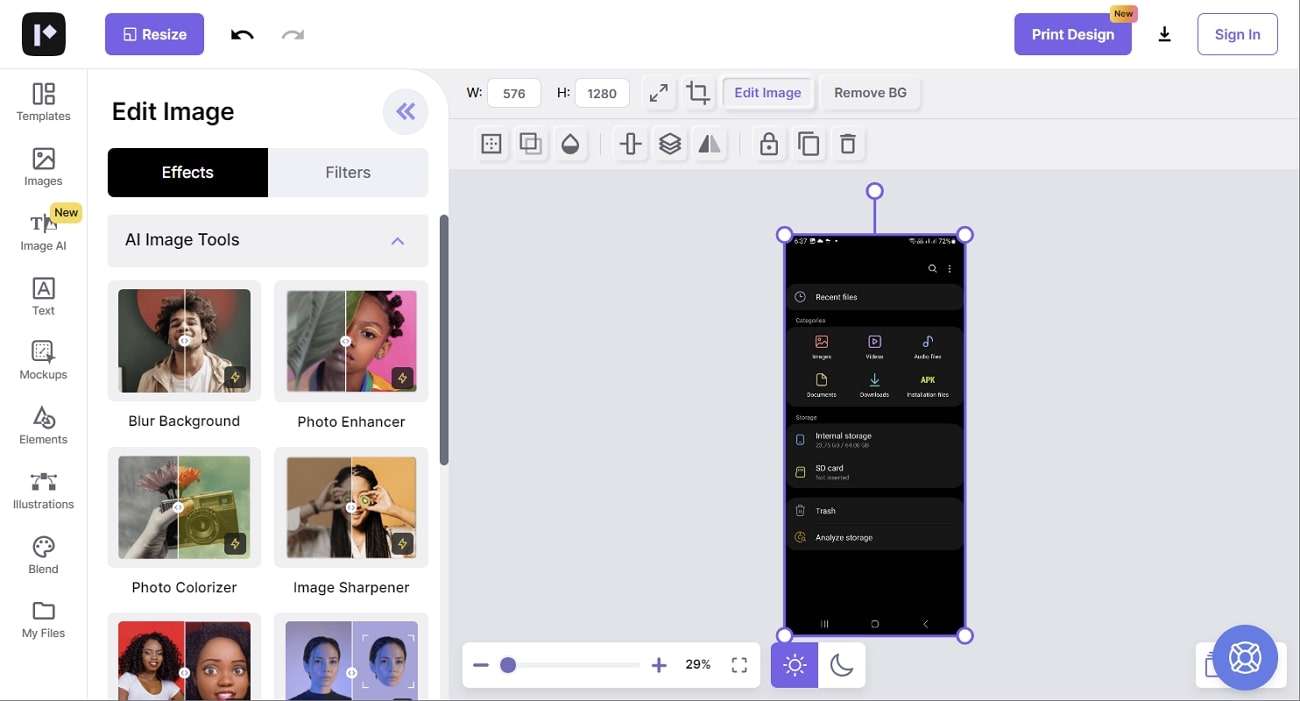Open the Sign In page
1300x701 pixels.
[1237, 33]
